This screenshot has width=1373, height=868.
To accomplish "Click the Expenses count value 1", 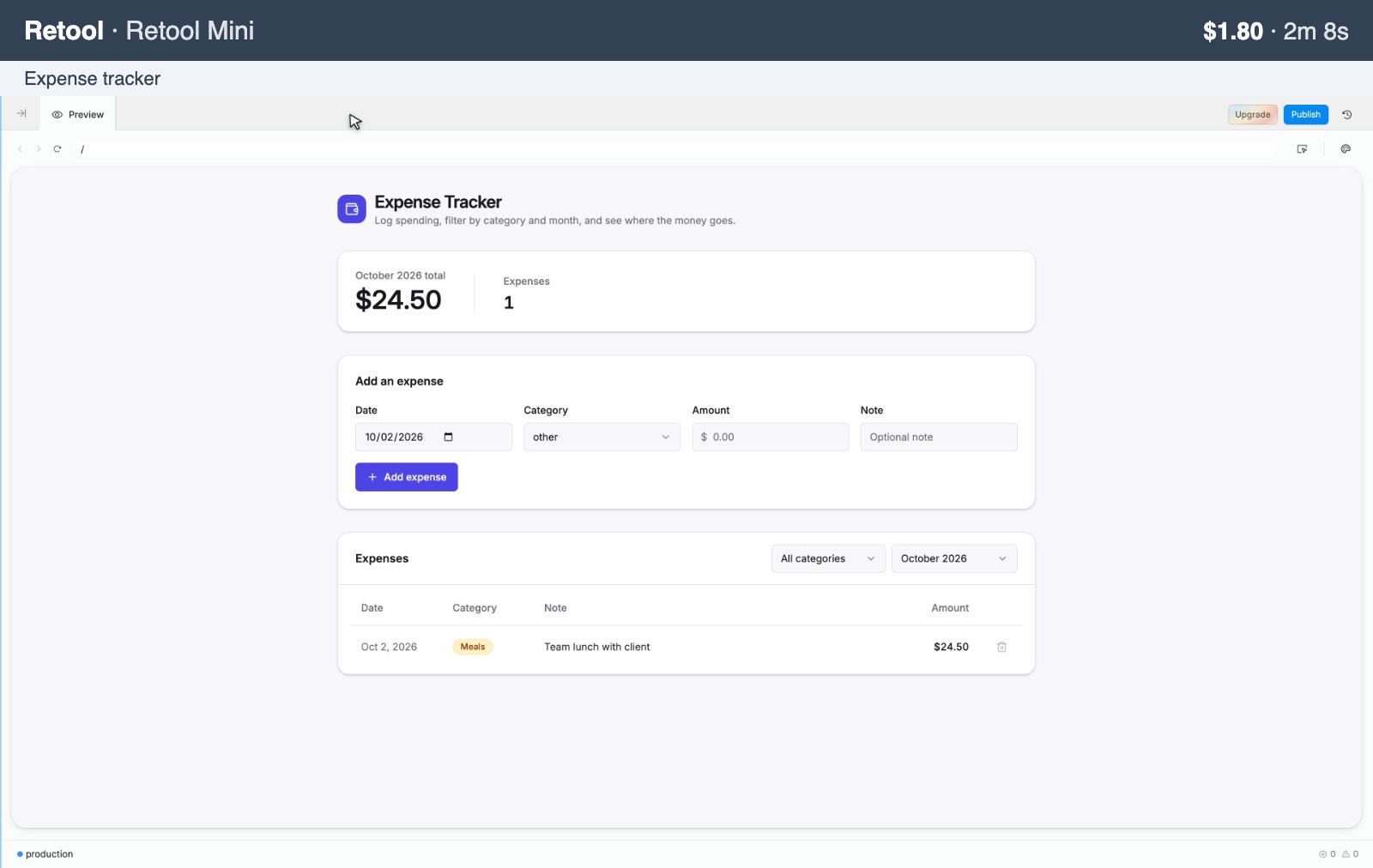I will pos(509,303).
